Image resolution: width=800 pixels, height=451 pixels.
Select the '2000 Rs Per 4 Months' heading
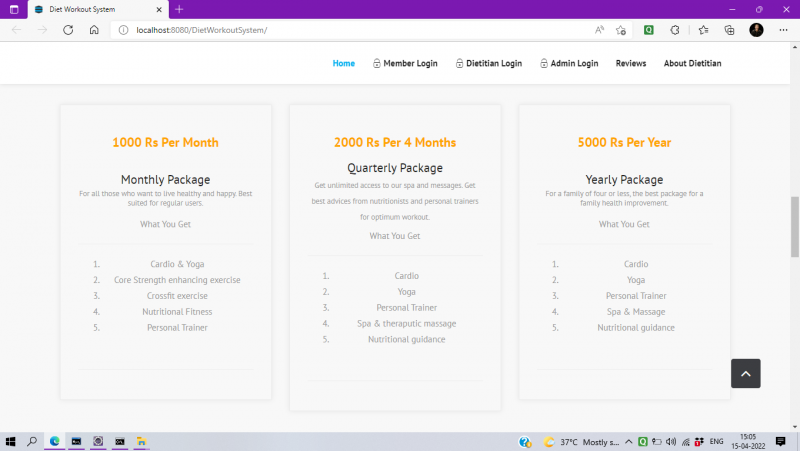(x=395, y=142)
